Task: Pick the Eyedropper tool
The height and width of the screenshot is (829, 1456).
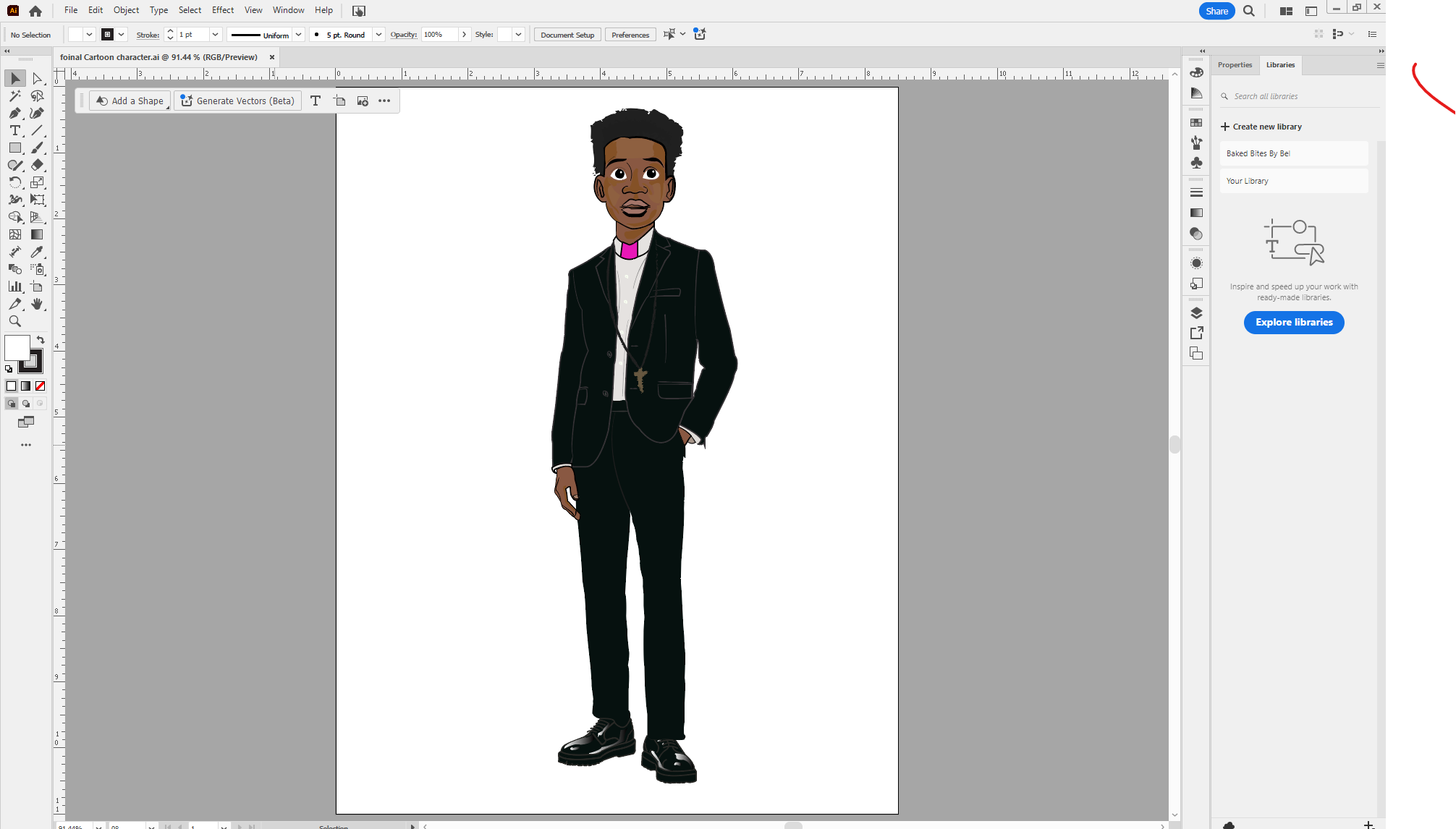Action: pyautogui.click(x=37, y=252)
